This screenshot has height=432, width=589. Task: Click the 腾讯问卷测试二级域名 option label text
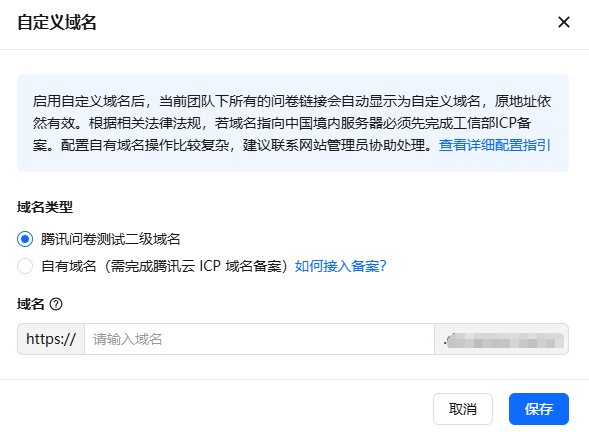tap(111, 239)
